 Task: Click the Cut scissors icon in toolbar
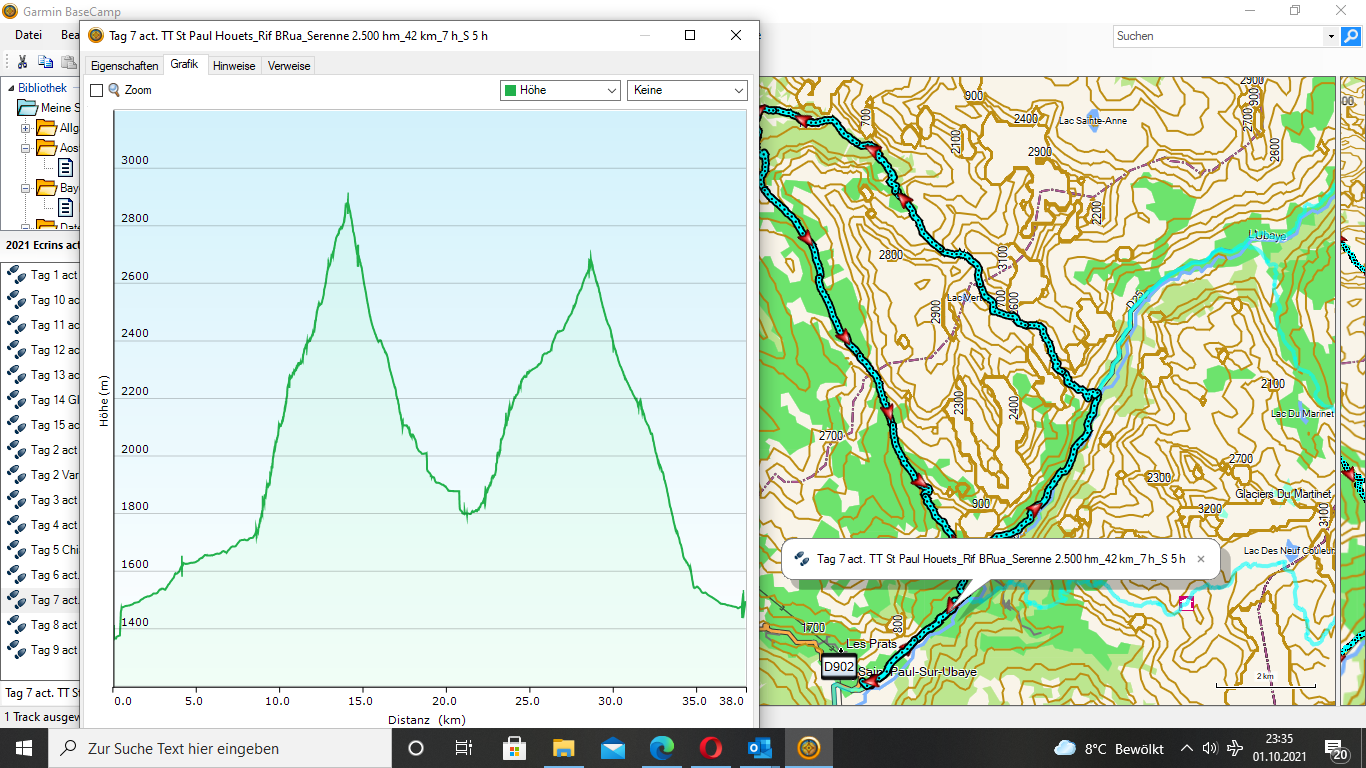tap(23, 62)
